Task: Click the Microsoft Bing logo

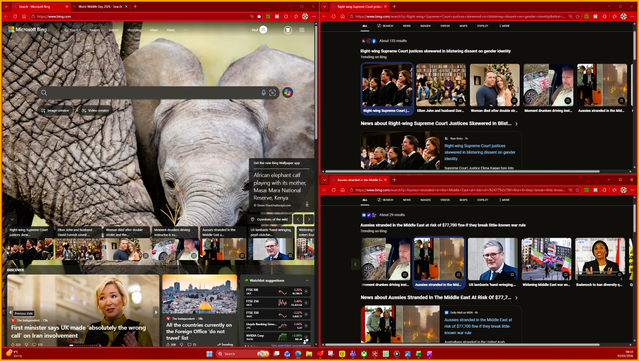Action: [27, 30]
